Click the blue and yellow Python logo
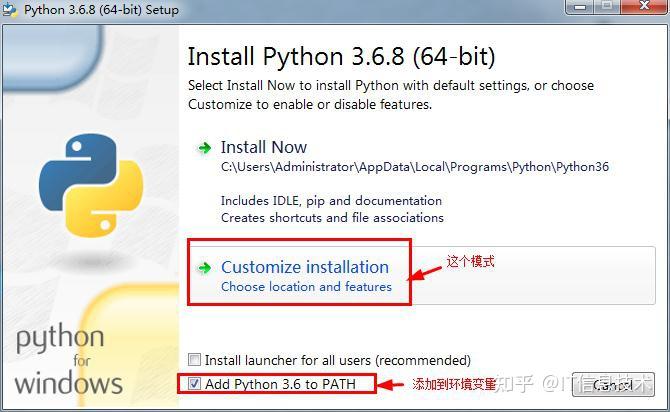Viewport: 670px width, 412px height. click(x=91, y=185)
